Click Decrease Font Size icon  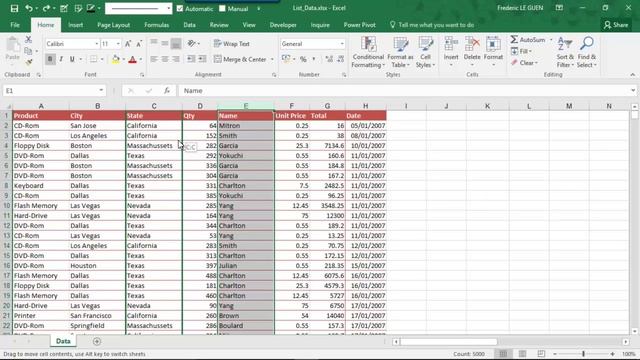coord(139,44)
